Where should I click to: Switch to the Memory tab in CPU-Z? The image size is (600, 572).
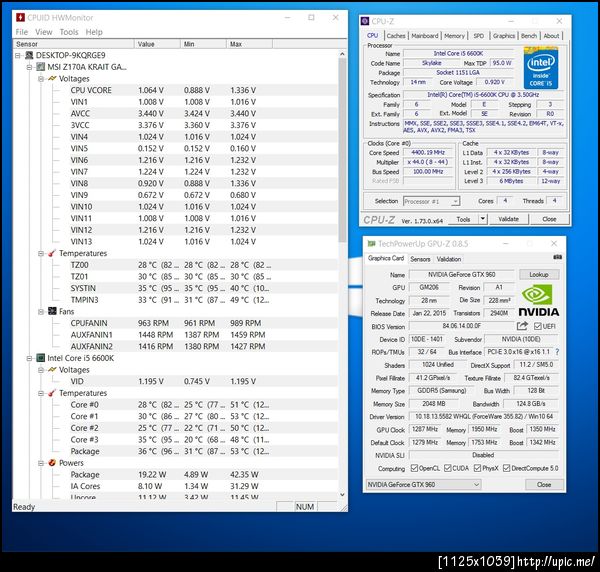(x=454, y=36)
